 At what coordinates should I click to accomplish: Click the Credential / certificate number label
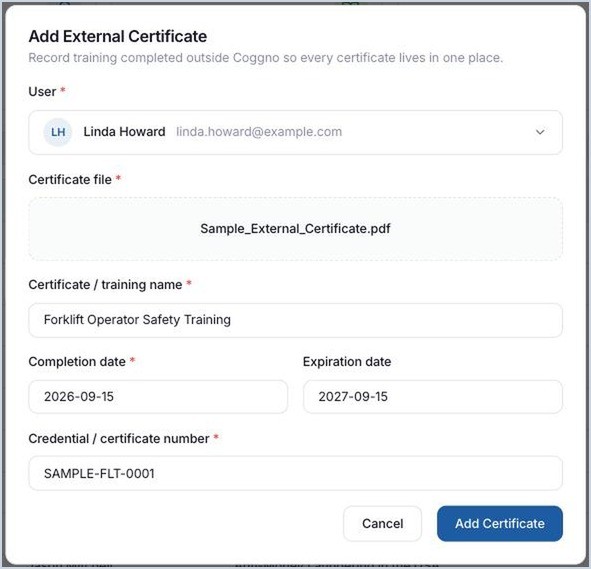tap(119, 439)
